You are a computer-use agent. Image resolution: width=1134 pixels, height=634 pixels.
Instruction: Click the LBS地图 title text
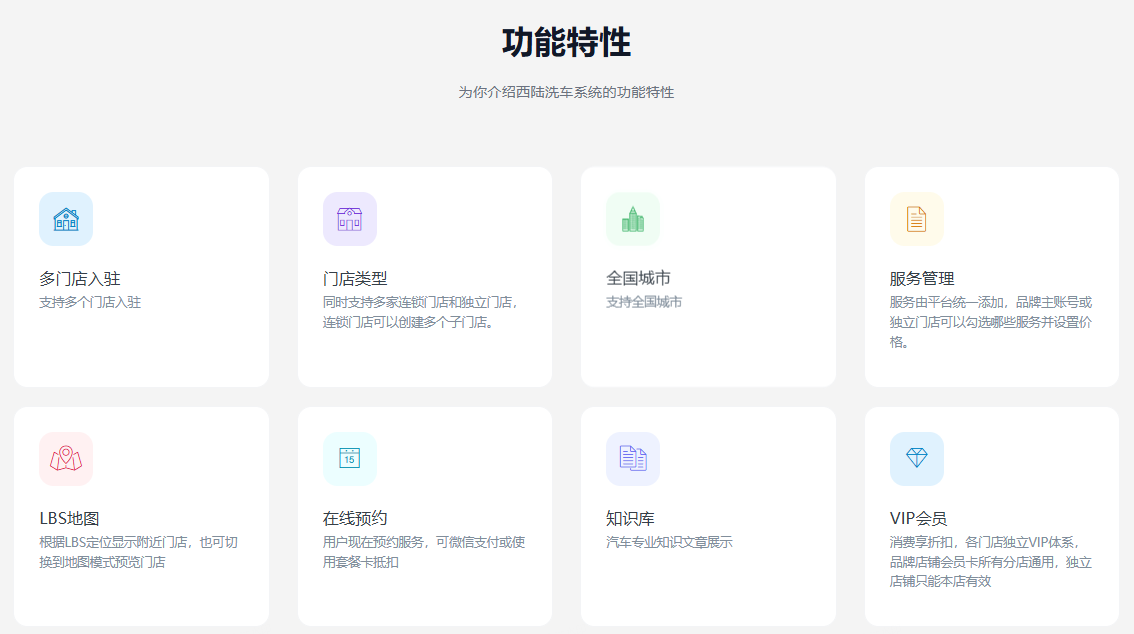click(x=69, y=518)
